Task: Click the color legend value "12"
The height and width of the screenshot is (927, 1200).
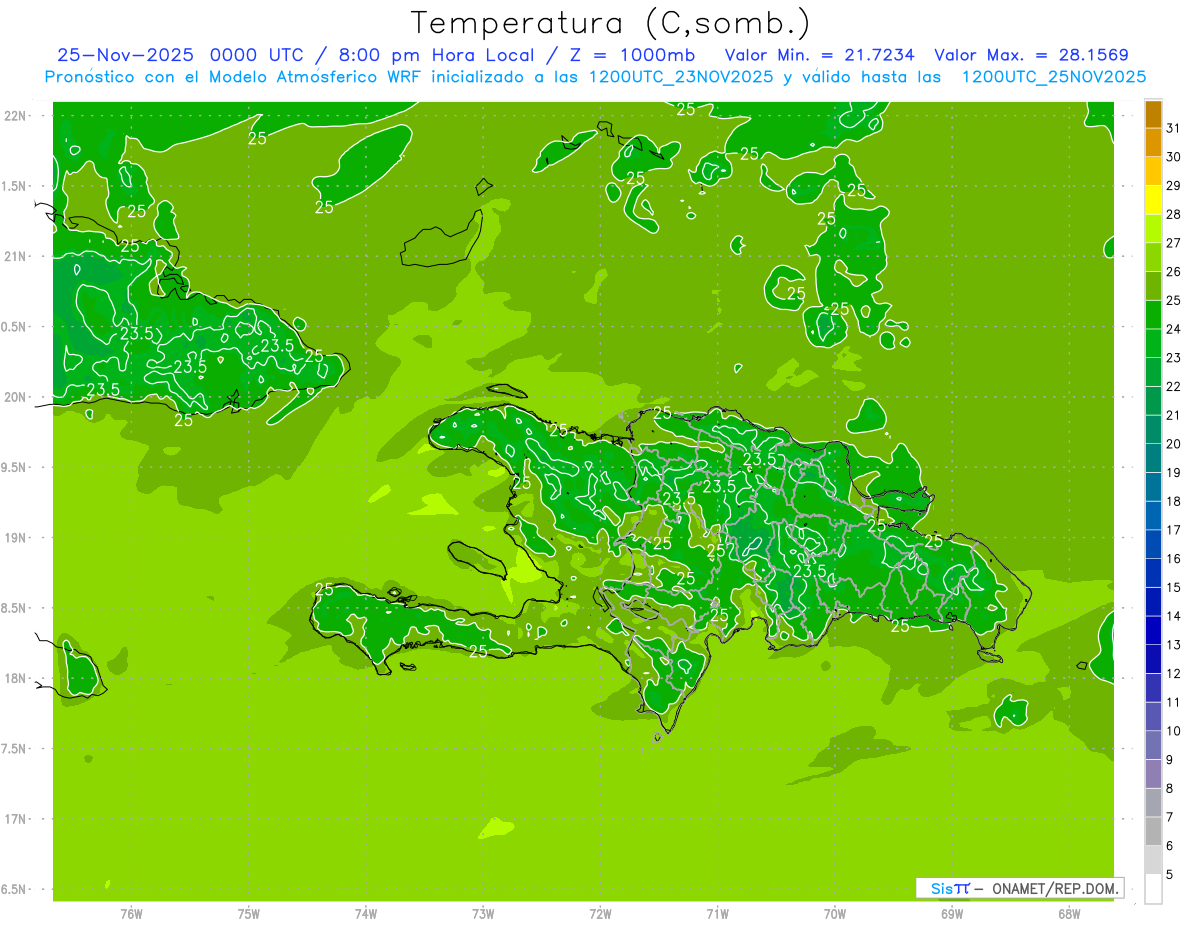Action: coord(1174,673)
